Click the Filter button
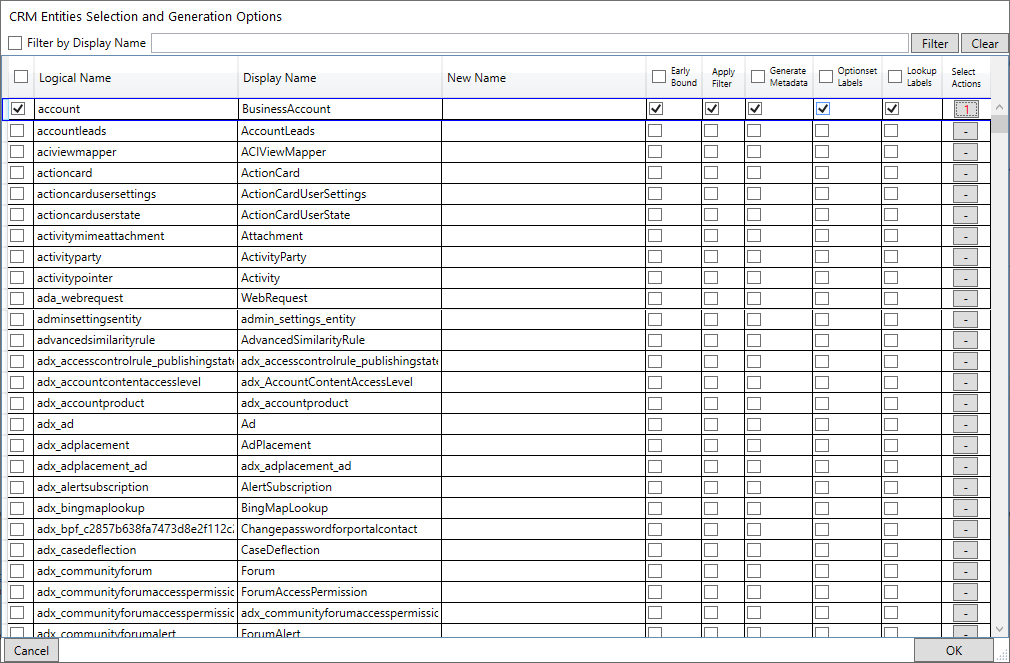This screenshot has width=1010, height=663. (935, 43)
